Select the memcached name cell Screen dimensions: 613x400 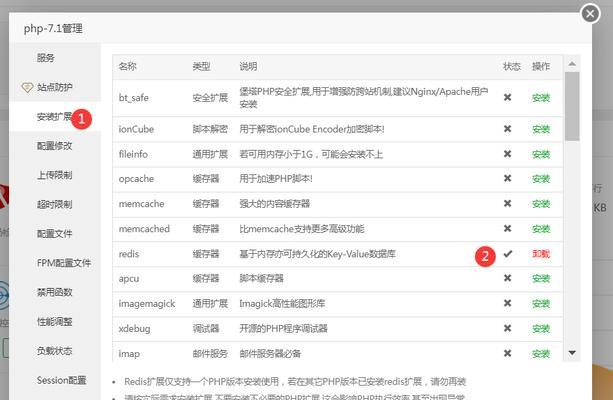pyautogui.click(x=144, y=229)
